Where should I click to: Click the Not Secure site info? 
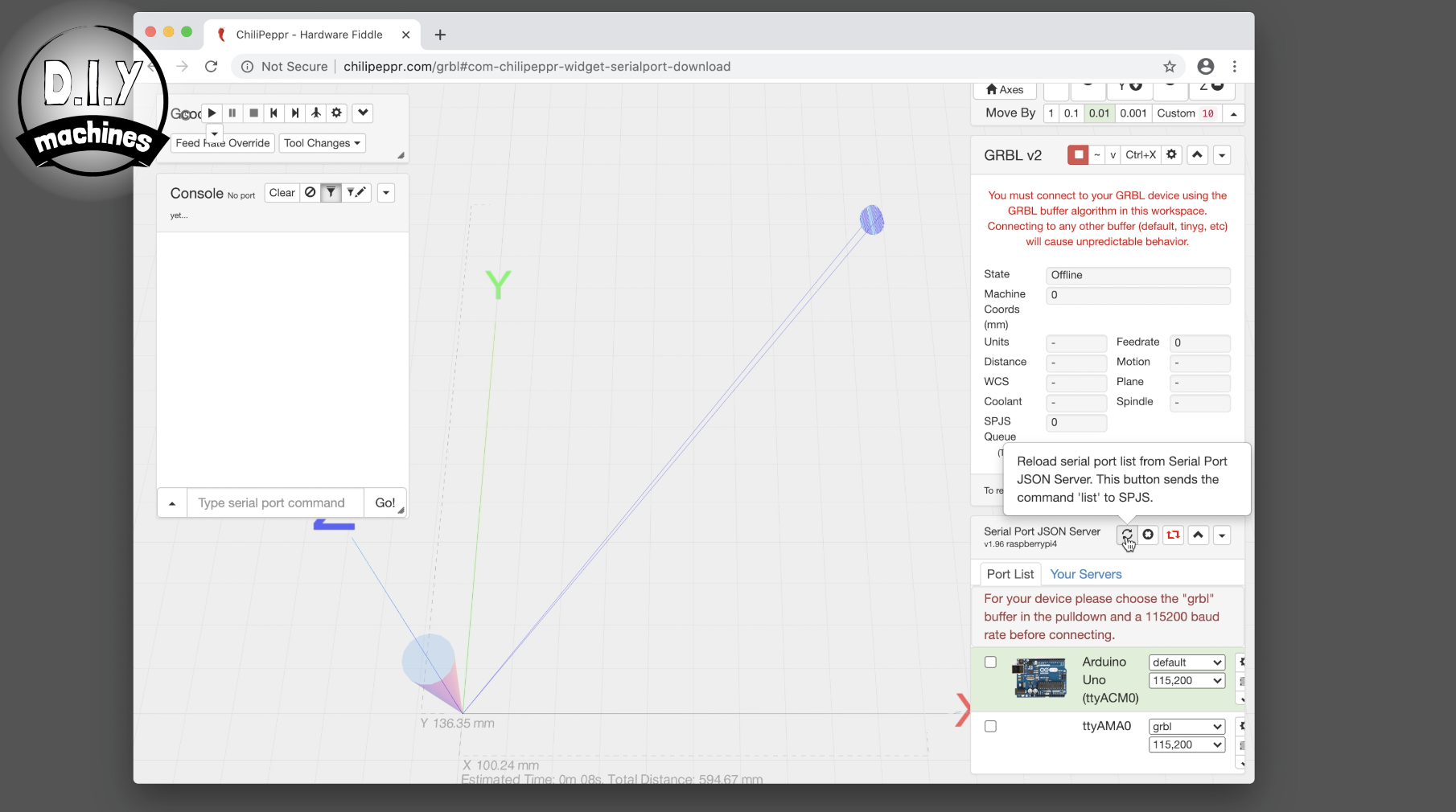pos(285,67)
